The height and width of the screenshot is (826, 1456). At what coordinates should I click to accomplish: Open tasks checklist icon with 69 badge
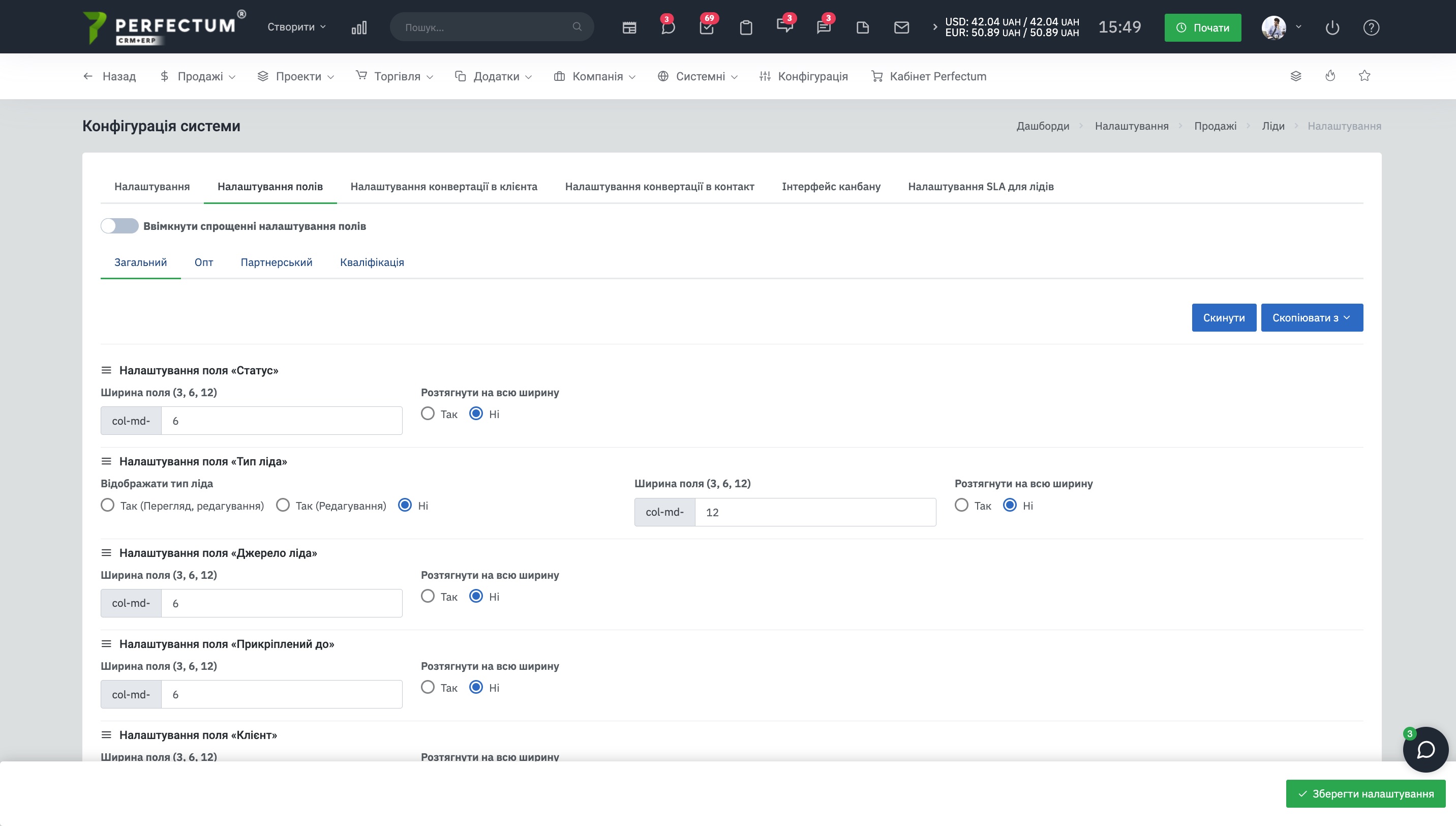[707, 27]
